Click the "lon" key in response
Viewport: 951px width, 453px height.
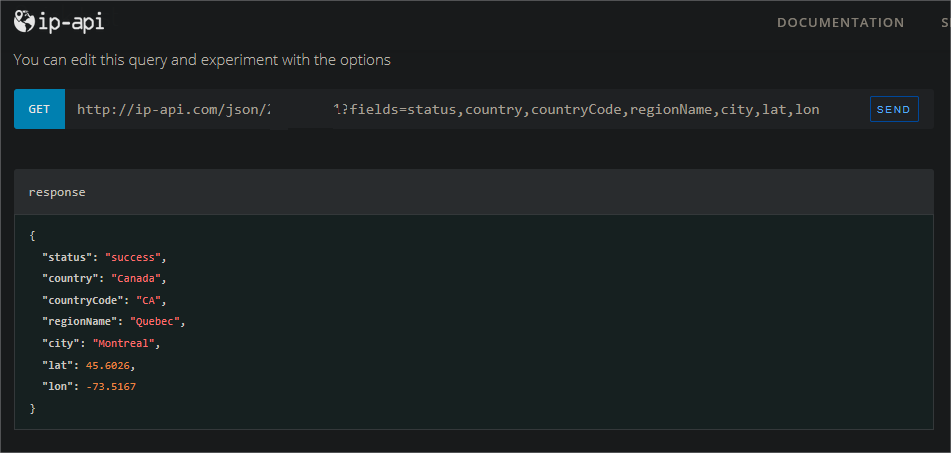pos(58,386)
